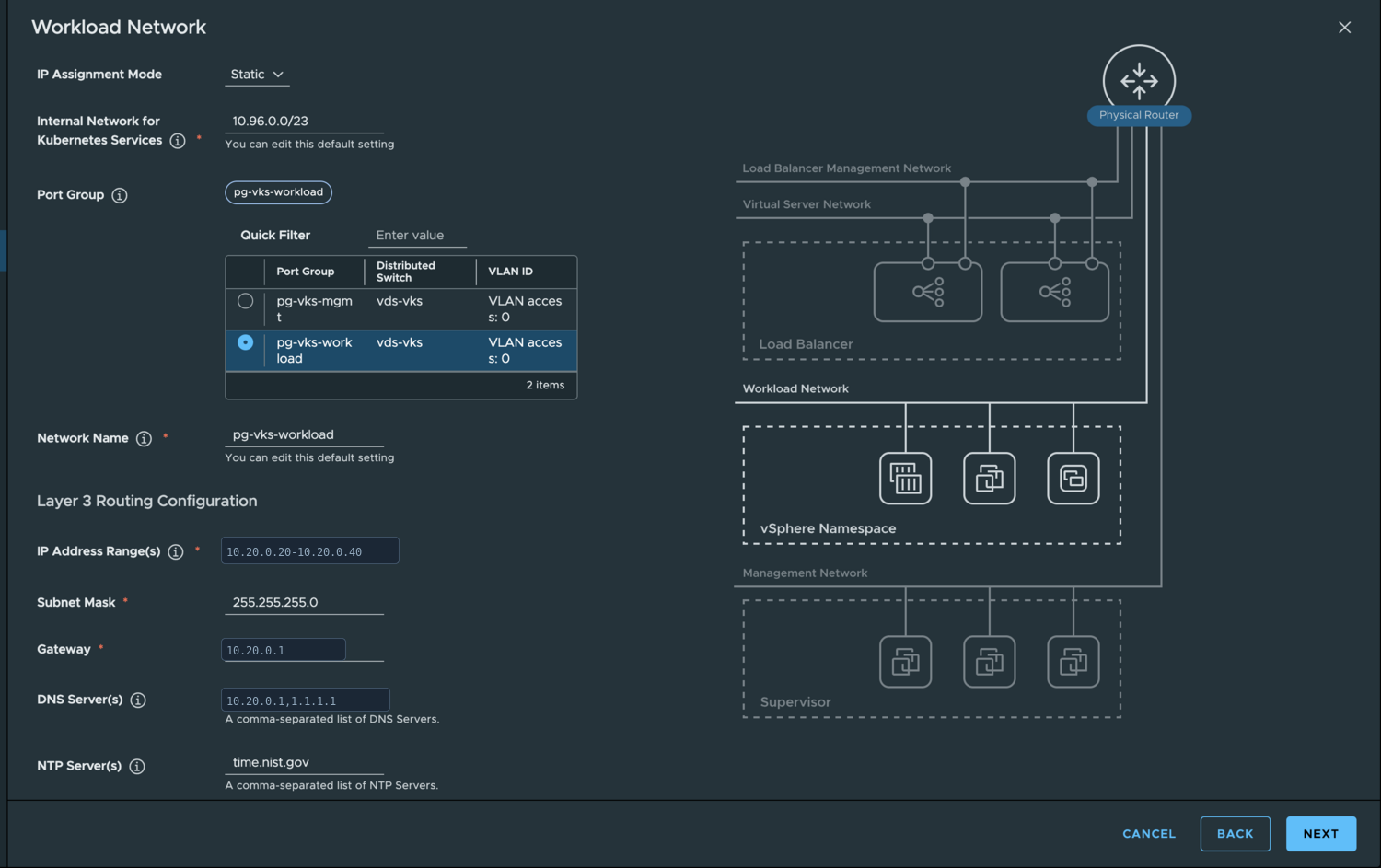Click the middle VM icon in vSphere Namespace
The height and width of the screenshot is (868, 1381).
tap(990, 479)
